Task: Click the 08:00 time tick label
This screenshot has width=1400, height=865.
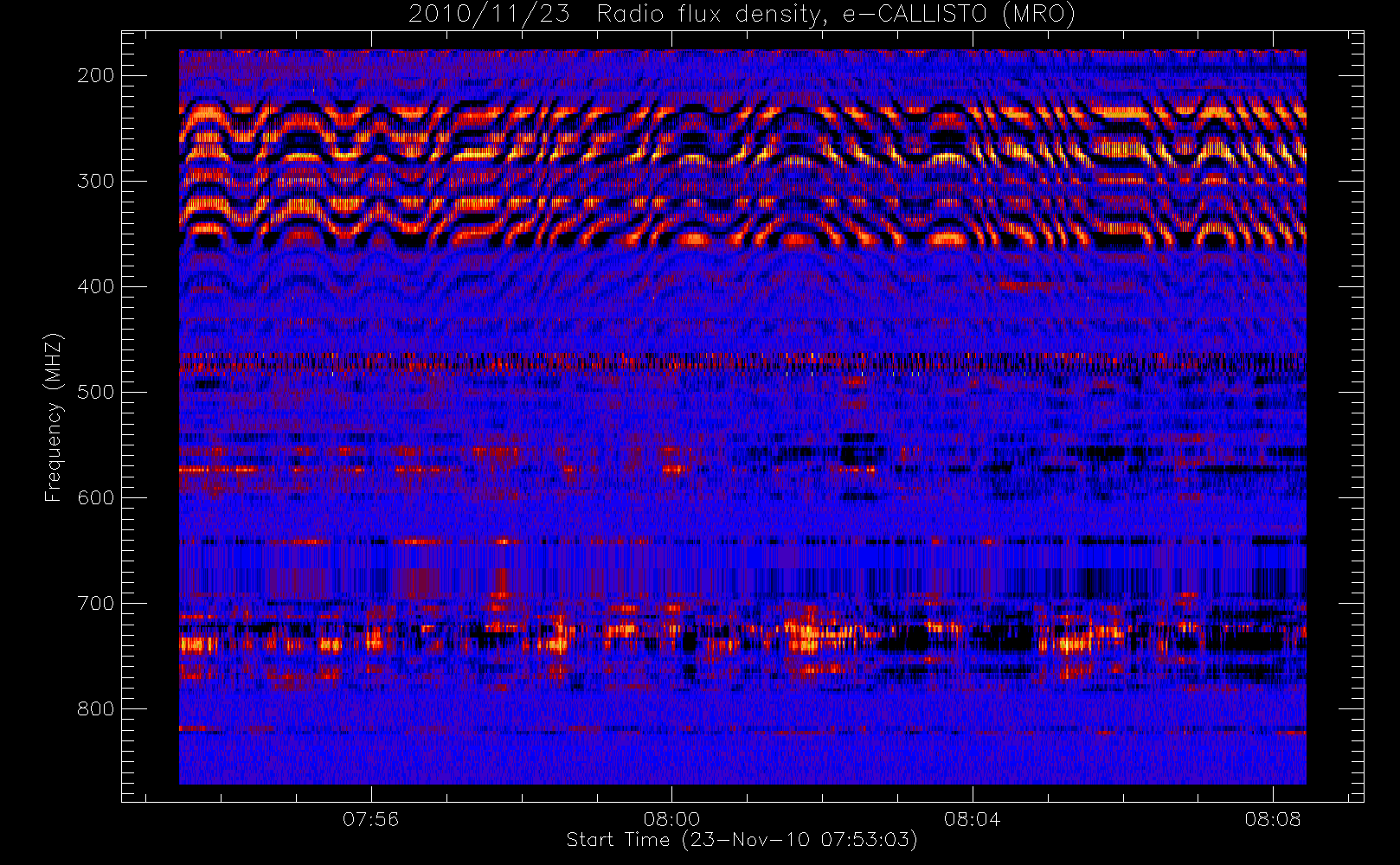Action: 671,819
